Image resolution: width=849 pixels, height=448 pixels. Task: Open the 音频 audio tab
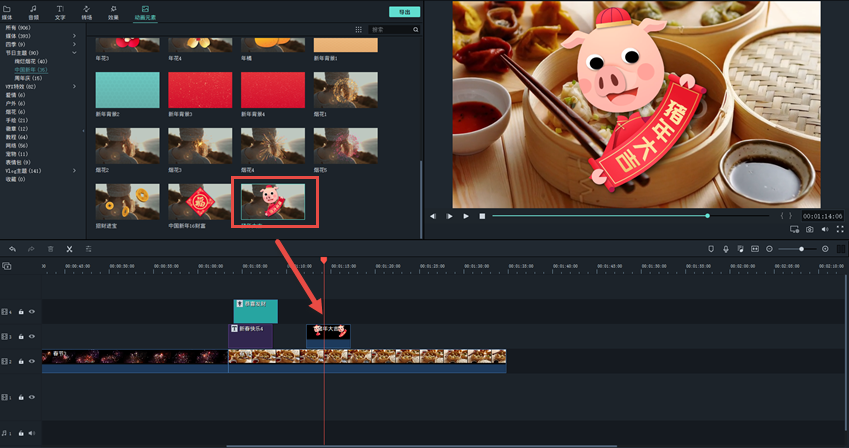(34, 12)
